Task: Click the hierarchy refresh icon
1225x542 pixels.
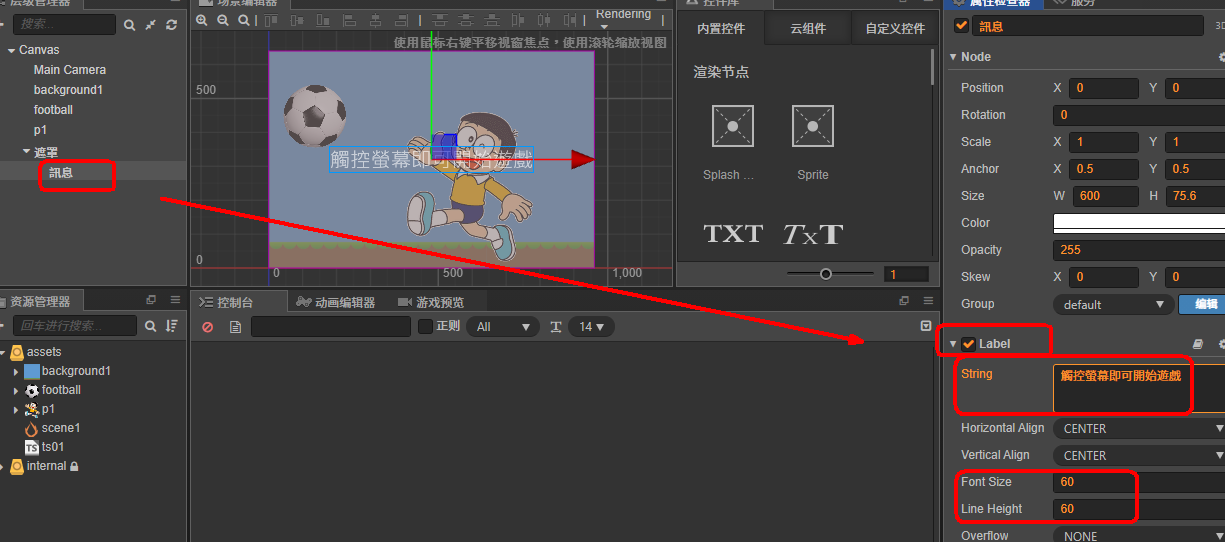Action: pos(172,24)
